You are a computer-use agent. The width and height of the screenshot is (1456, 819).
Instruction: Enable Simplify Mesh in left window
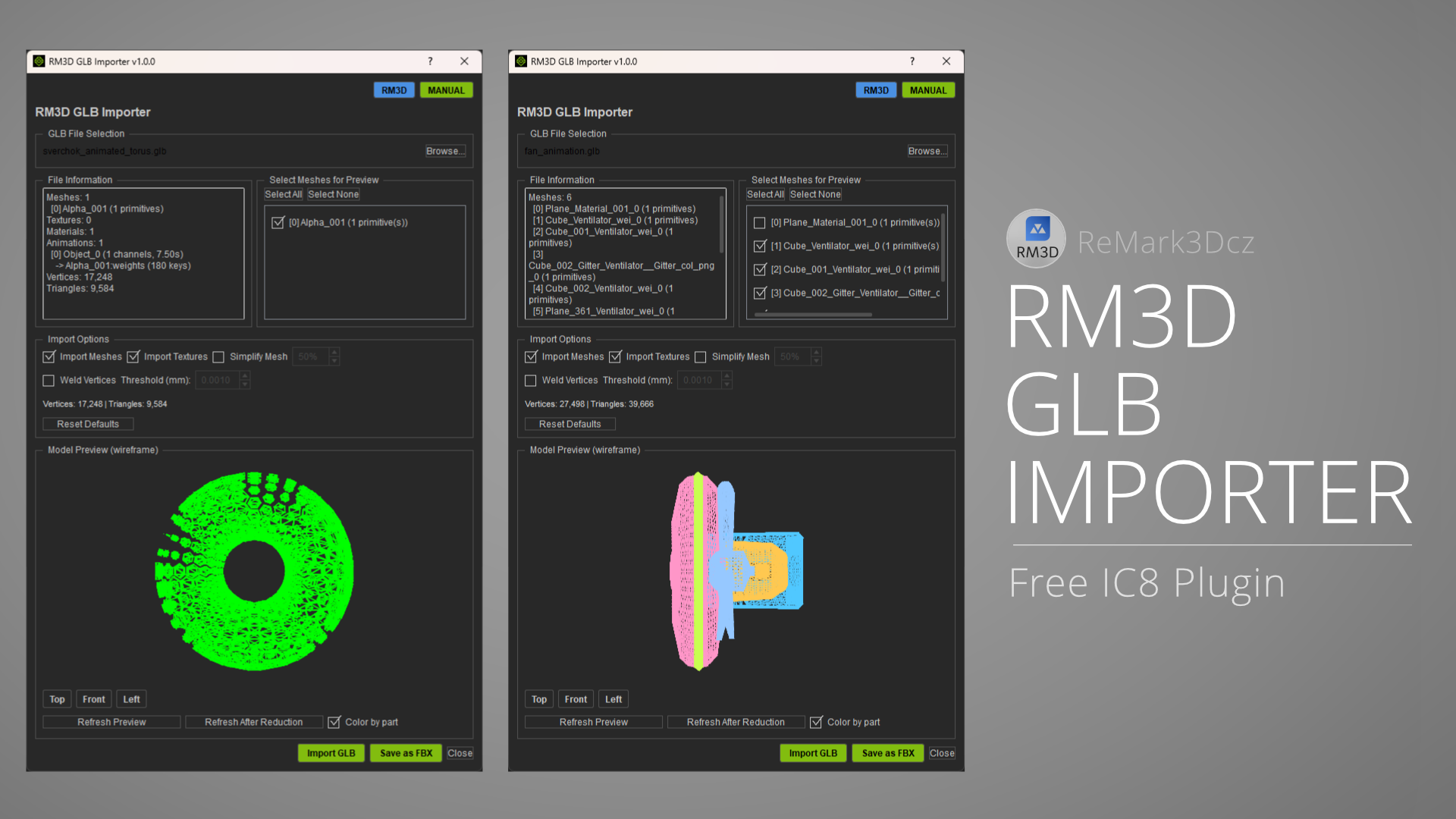tap(218, 357)
